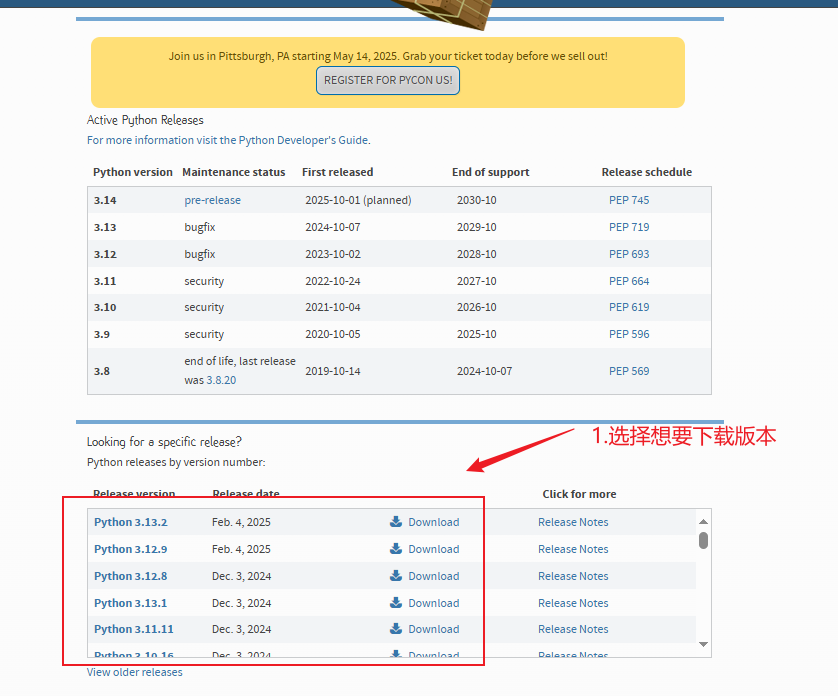Click the '2030-10' end of support cell
The height and width of the screenshot is (696, 838).
pos(476,200)
